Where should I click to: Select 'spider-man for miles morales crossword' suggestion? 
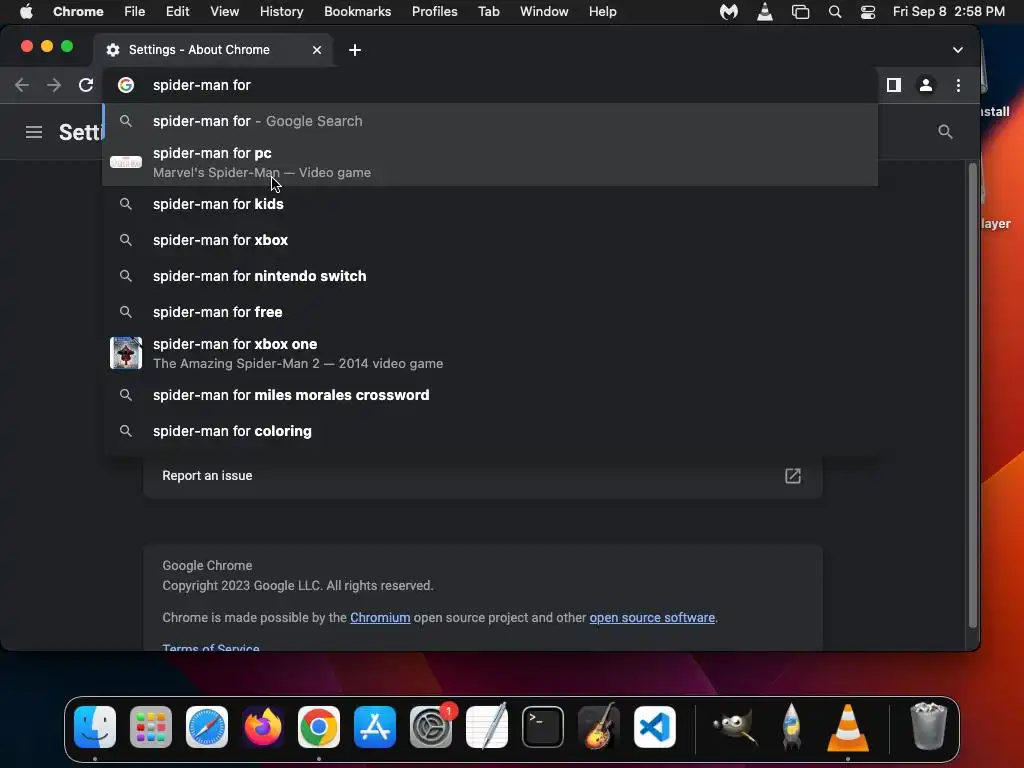(x=490, y=394)
